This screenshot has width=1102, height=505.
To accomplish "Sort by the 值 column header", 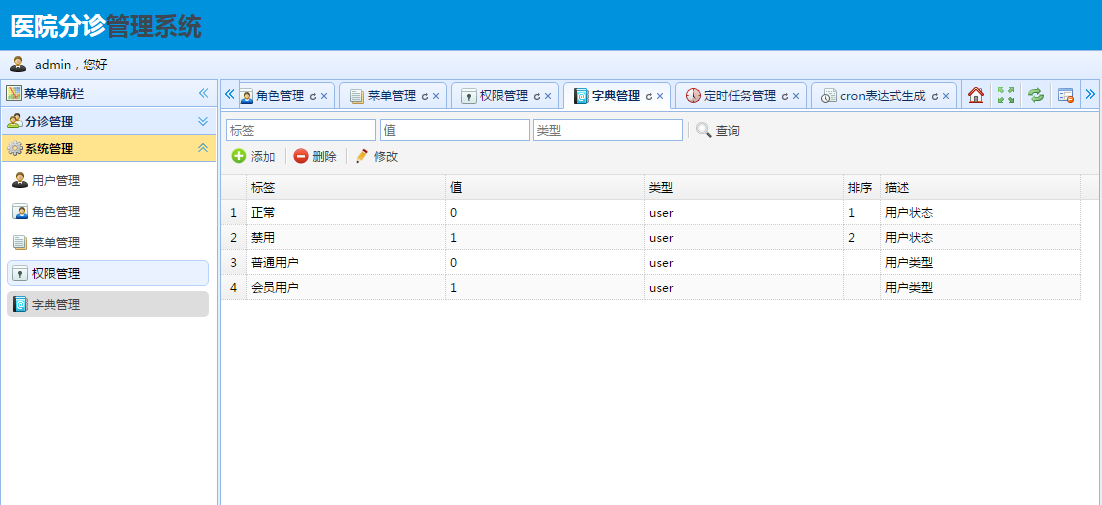I will [545, 188].
